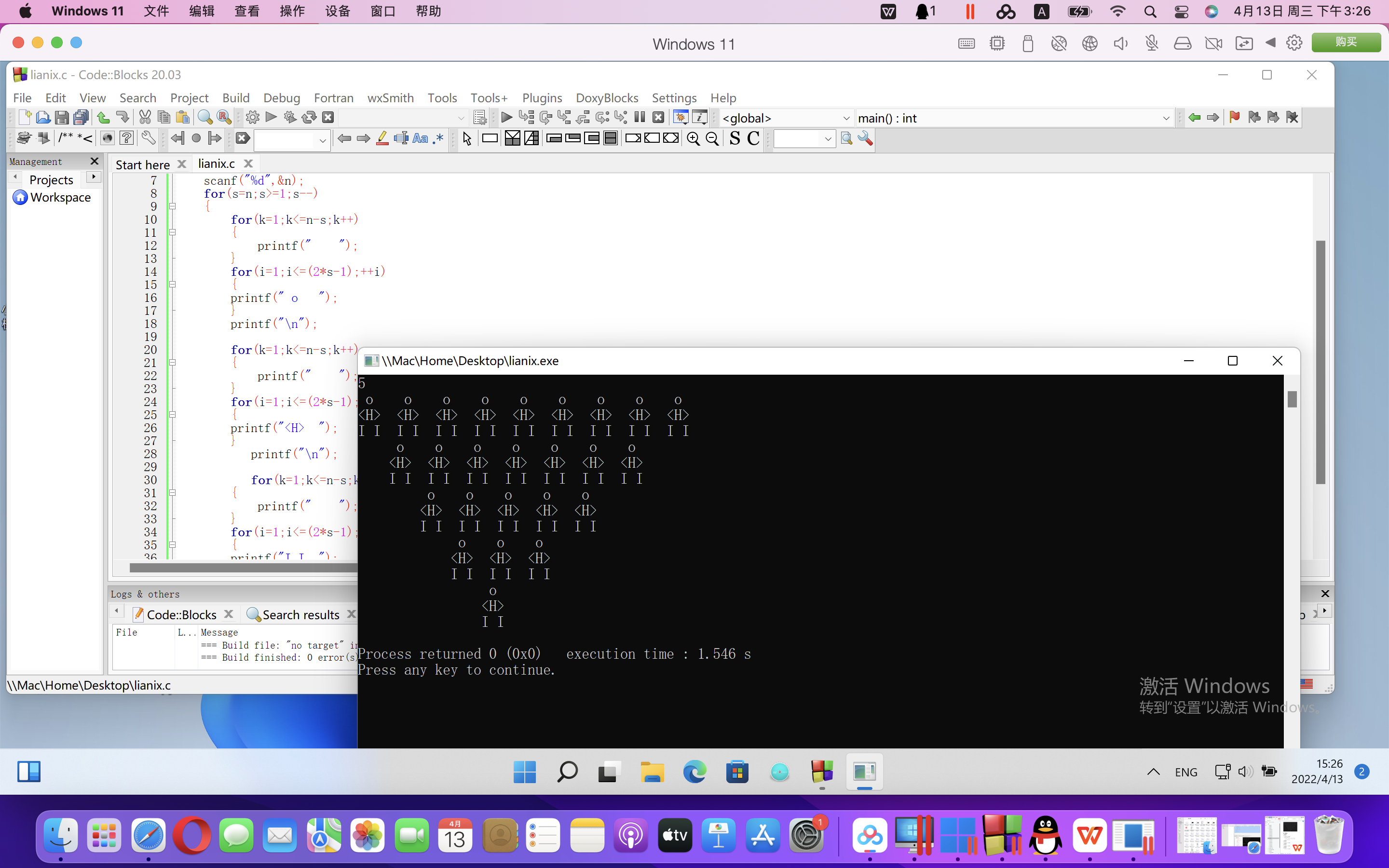Click the green 购买 button
The height and width of the screenshot is (868, 1389).
tap(1346, 42)
